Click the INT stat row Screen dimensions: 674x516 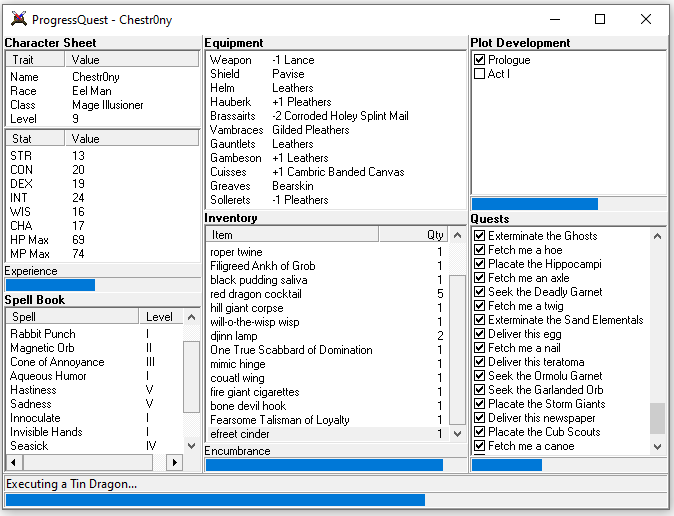(x=102, y=197)
